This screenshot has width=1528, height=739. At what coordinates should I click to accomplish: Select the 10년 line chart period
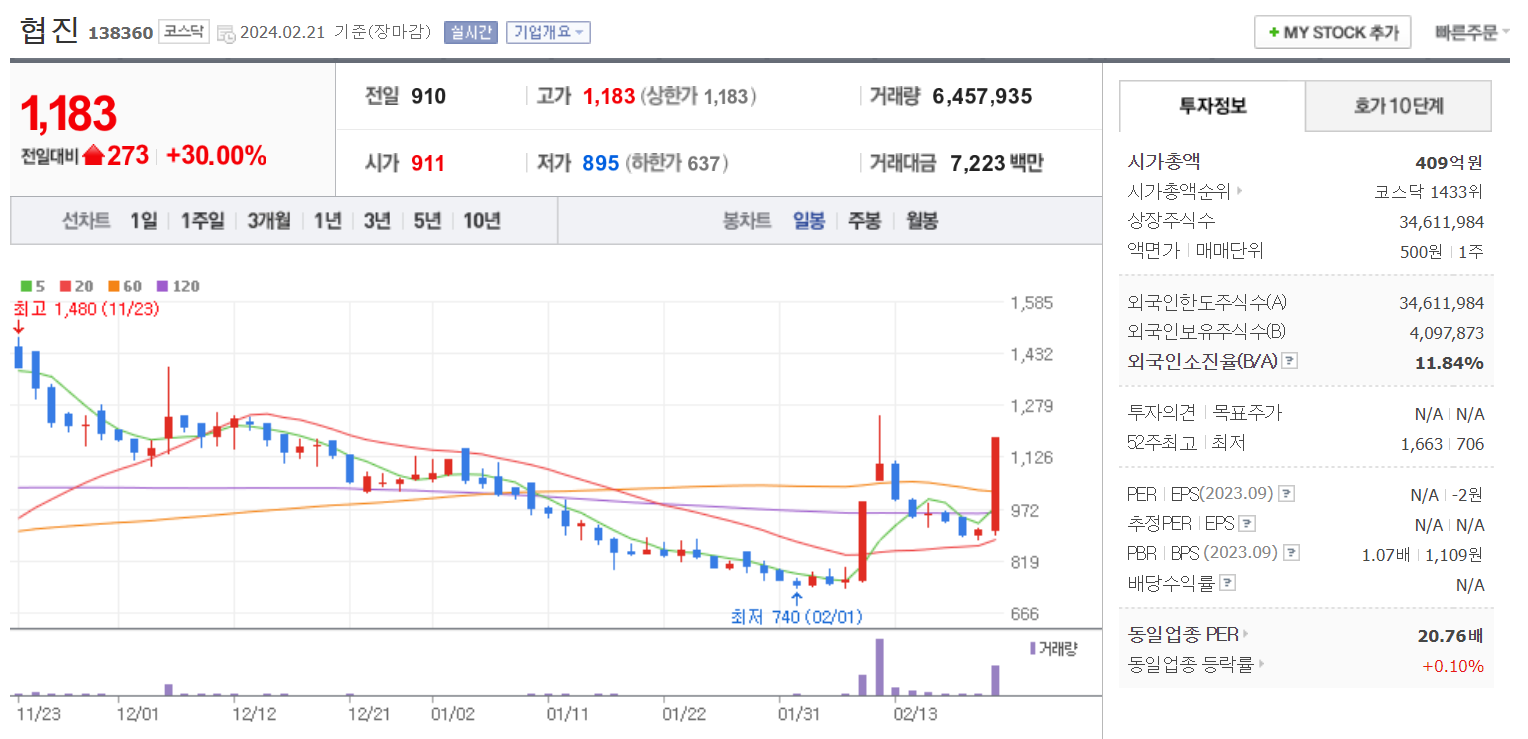pos(482,221)
